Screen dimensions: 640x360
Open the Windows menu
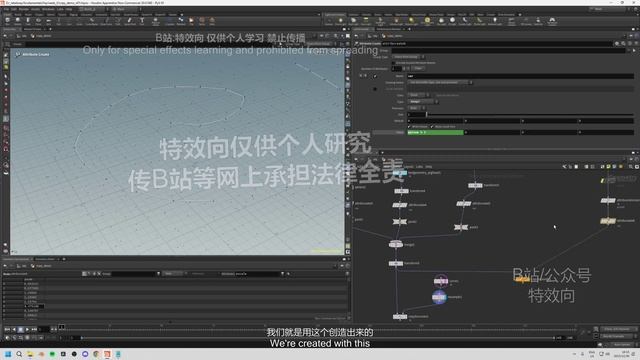coord(48,9)
